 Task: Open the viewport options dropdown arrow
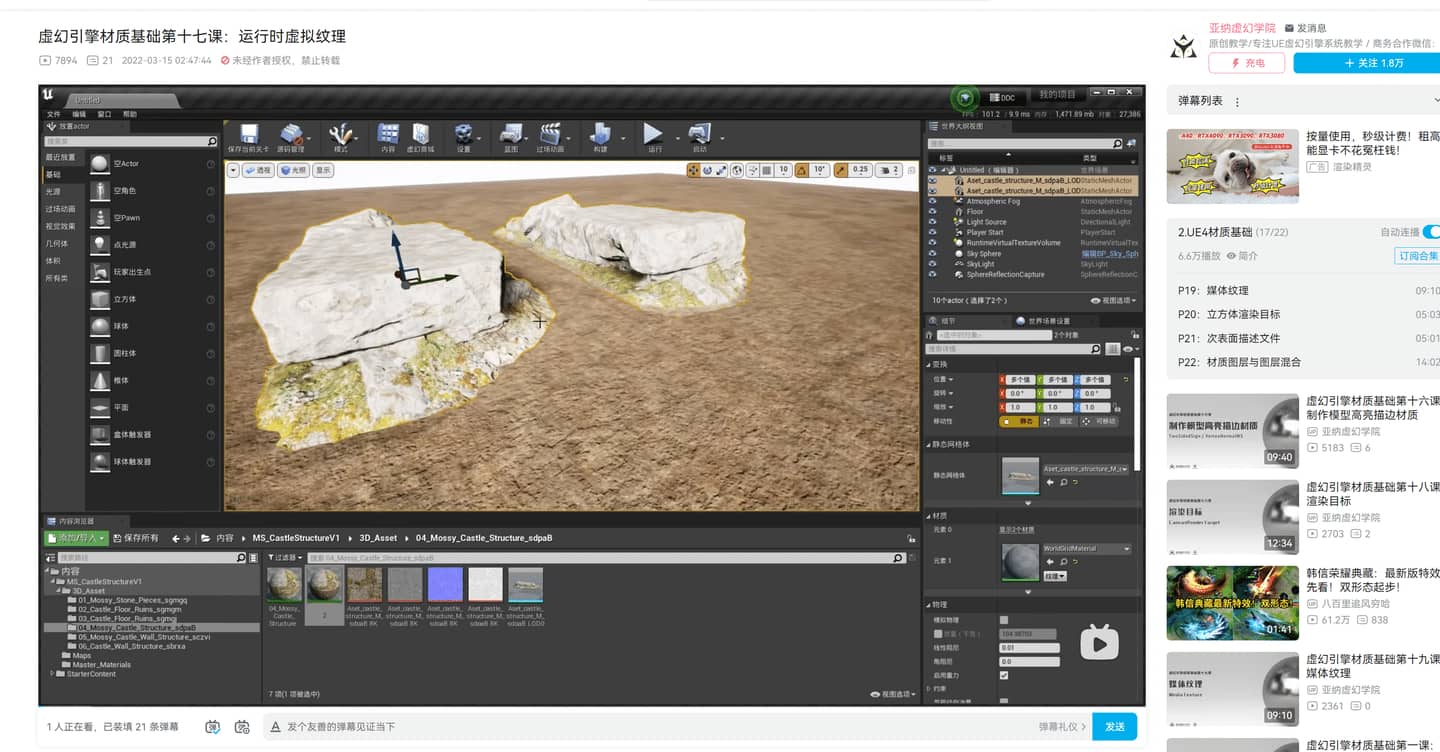click(233, 170)
